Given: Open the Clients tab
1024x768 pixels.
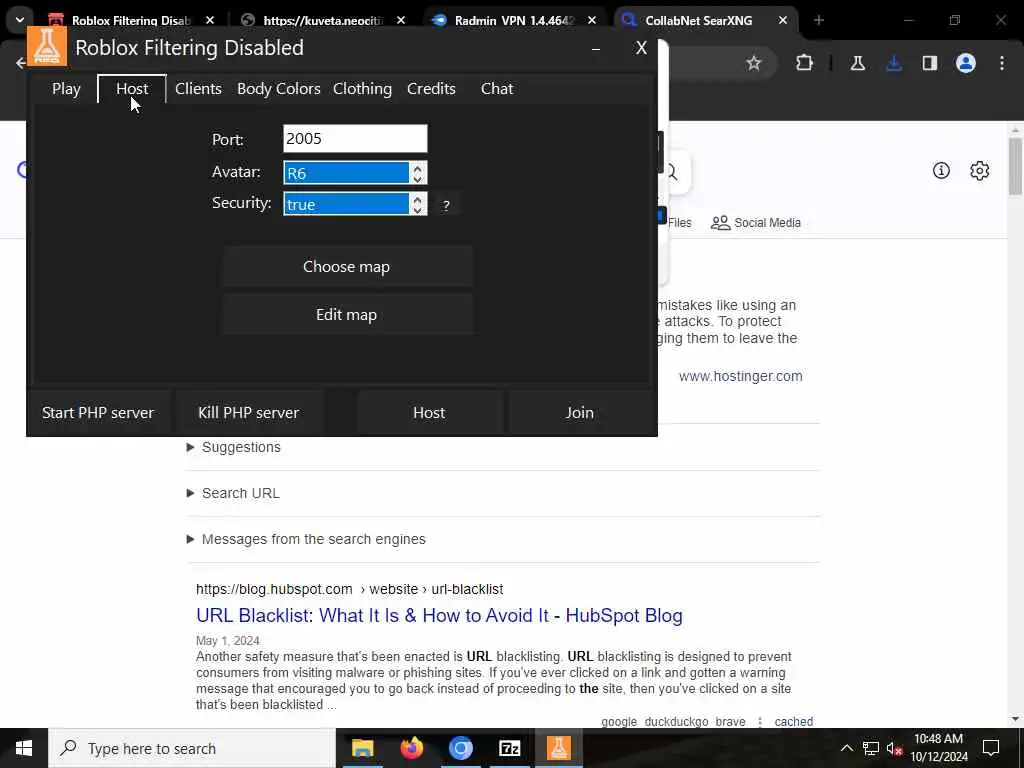Looking at the screenshot, I should 198,89.
